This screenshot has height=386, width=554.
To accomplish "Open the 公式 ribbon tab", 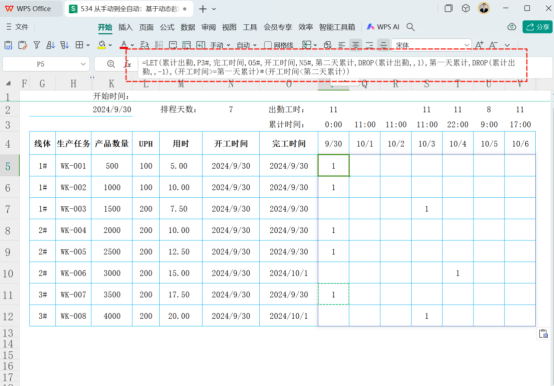I will tap(167, 27).
